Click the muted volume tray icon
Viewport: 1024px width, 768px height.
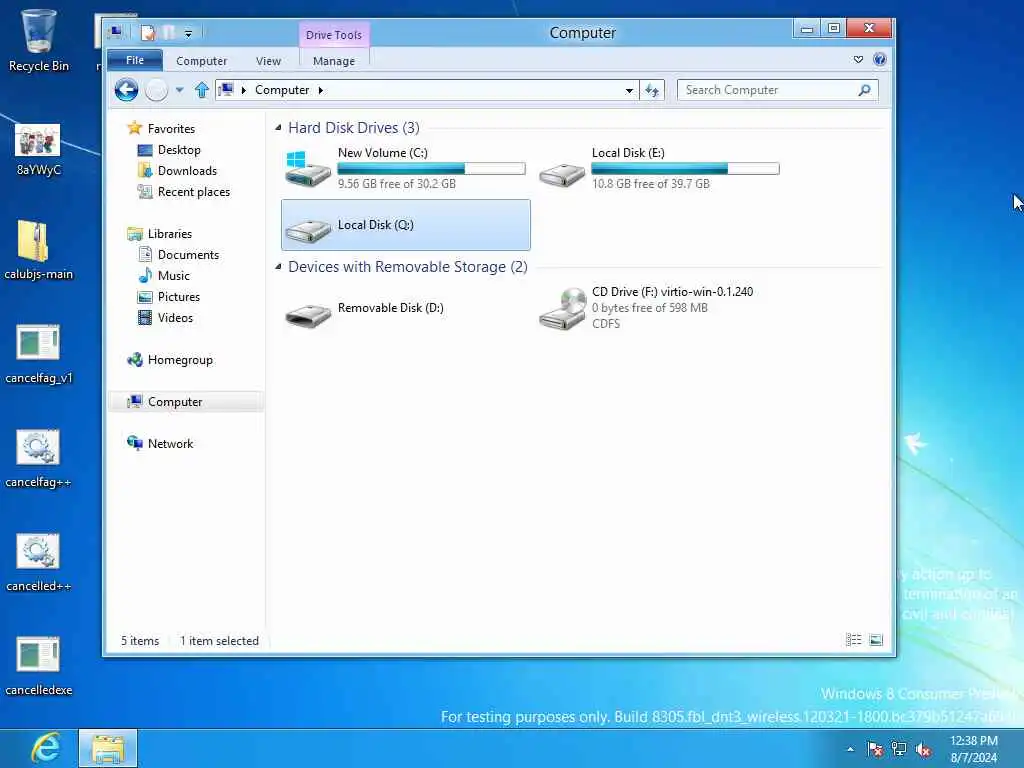[923, 750]
